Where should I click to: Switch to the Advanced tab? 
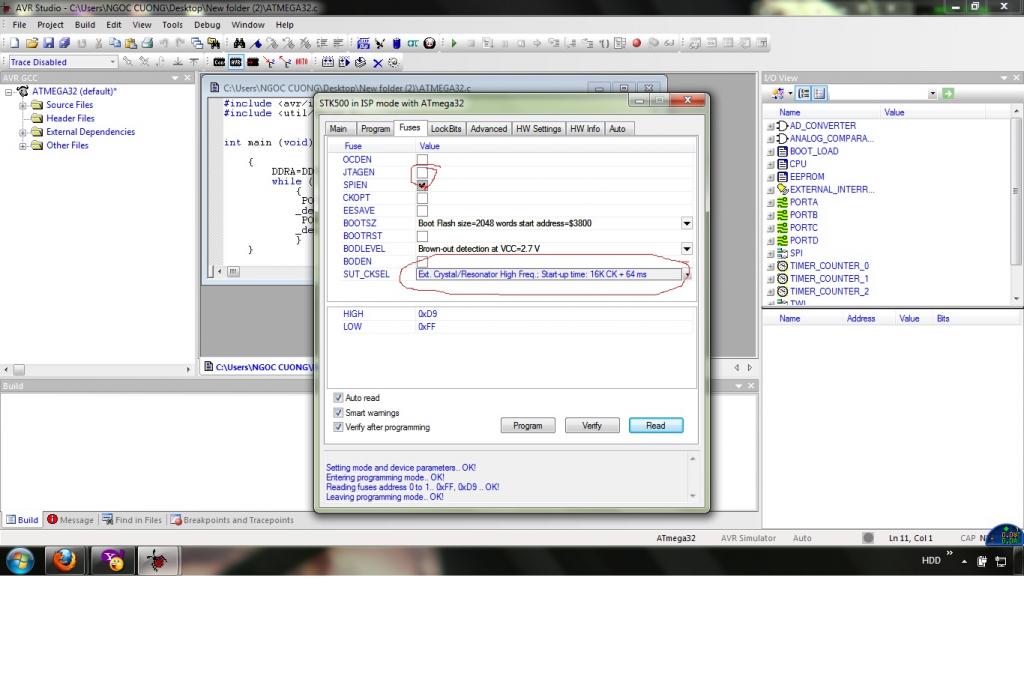point(488,129)
